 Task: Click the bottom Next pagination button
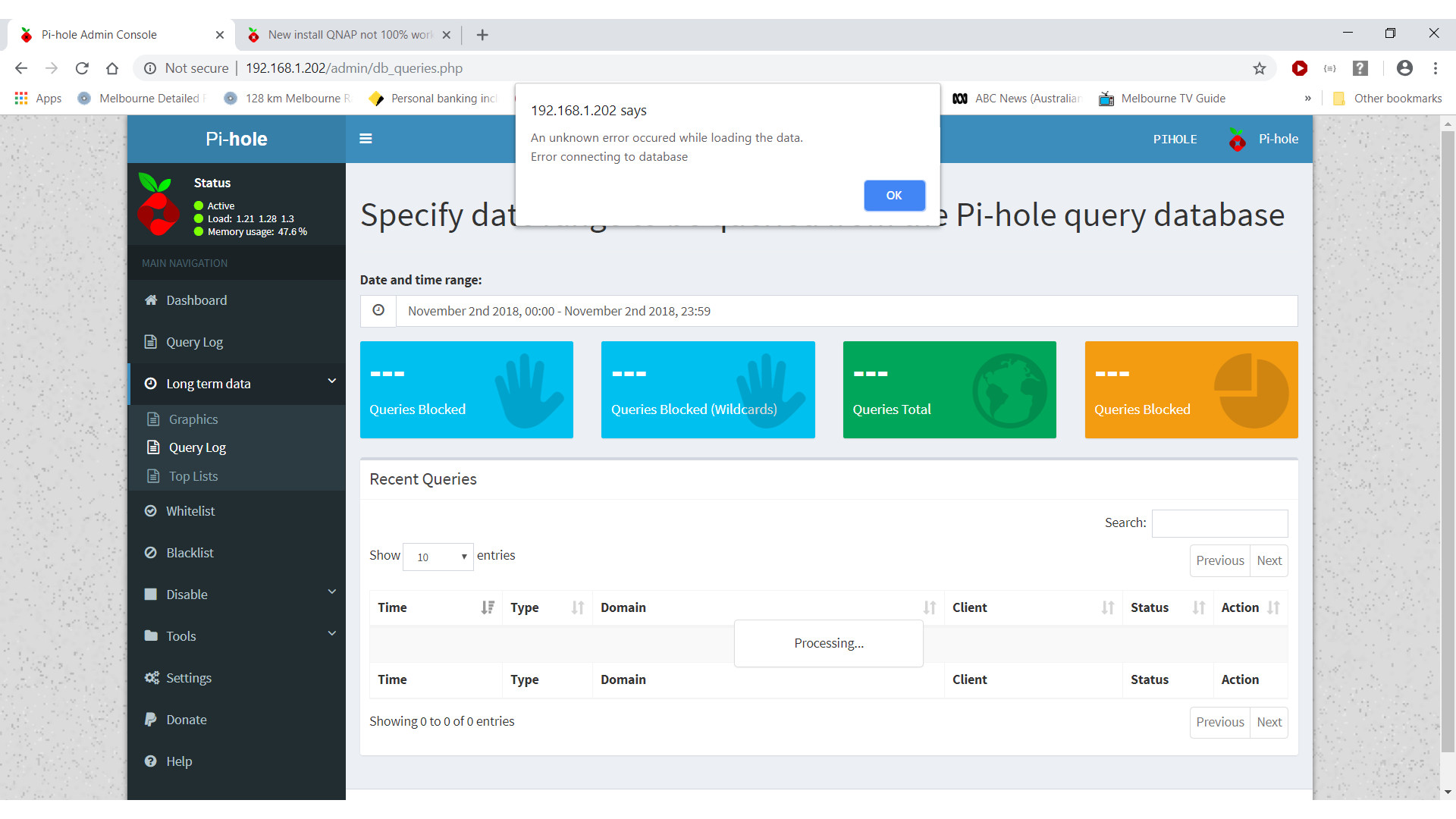point(1269,723)
